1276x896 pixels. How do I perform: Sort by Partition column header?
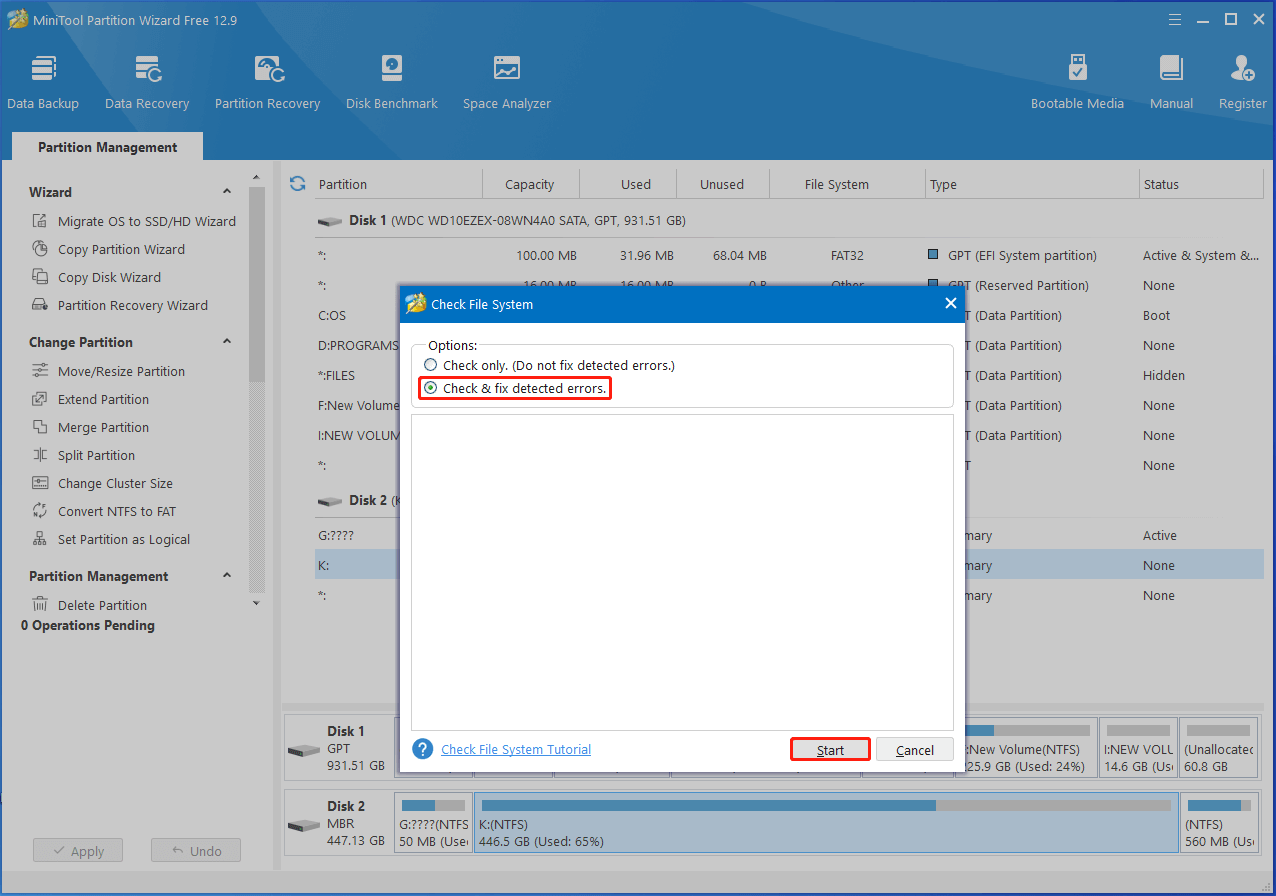[x=397, y=184]
